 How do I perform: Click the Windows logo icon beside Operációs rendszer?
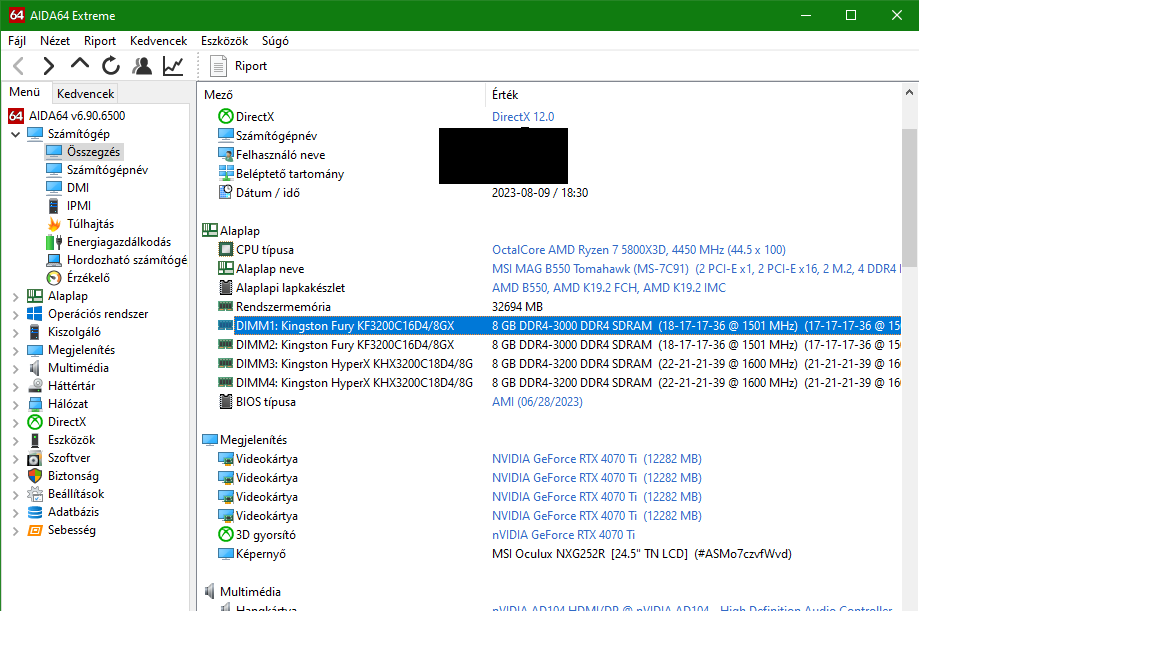point(35,314)
